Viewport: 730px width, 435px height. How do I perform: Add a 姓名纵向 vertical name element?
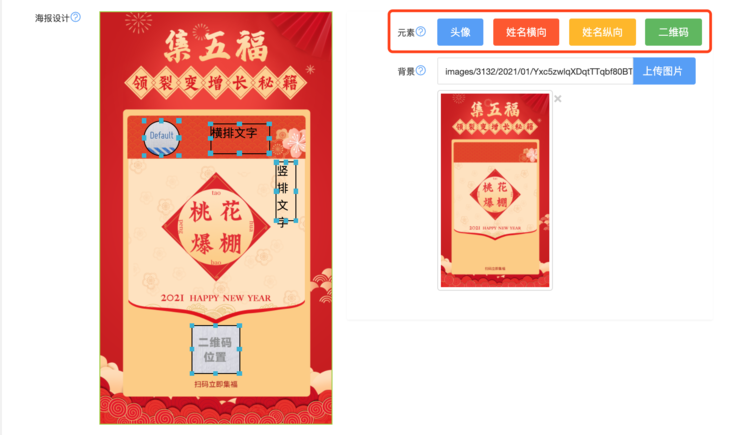click(602, 32)
